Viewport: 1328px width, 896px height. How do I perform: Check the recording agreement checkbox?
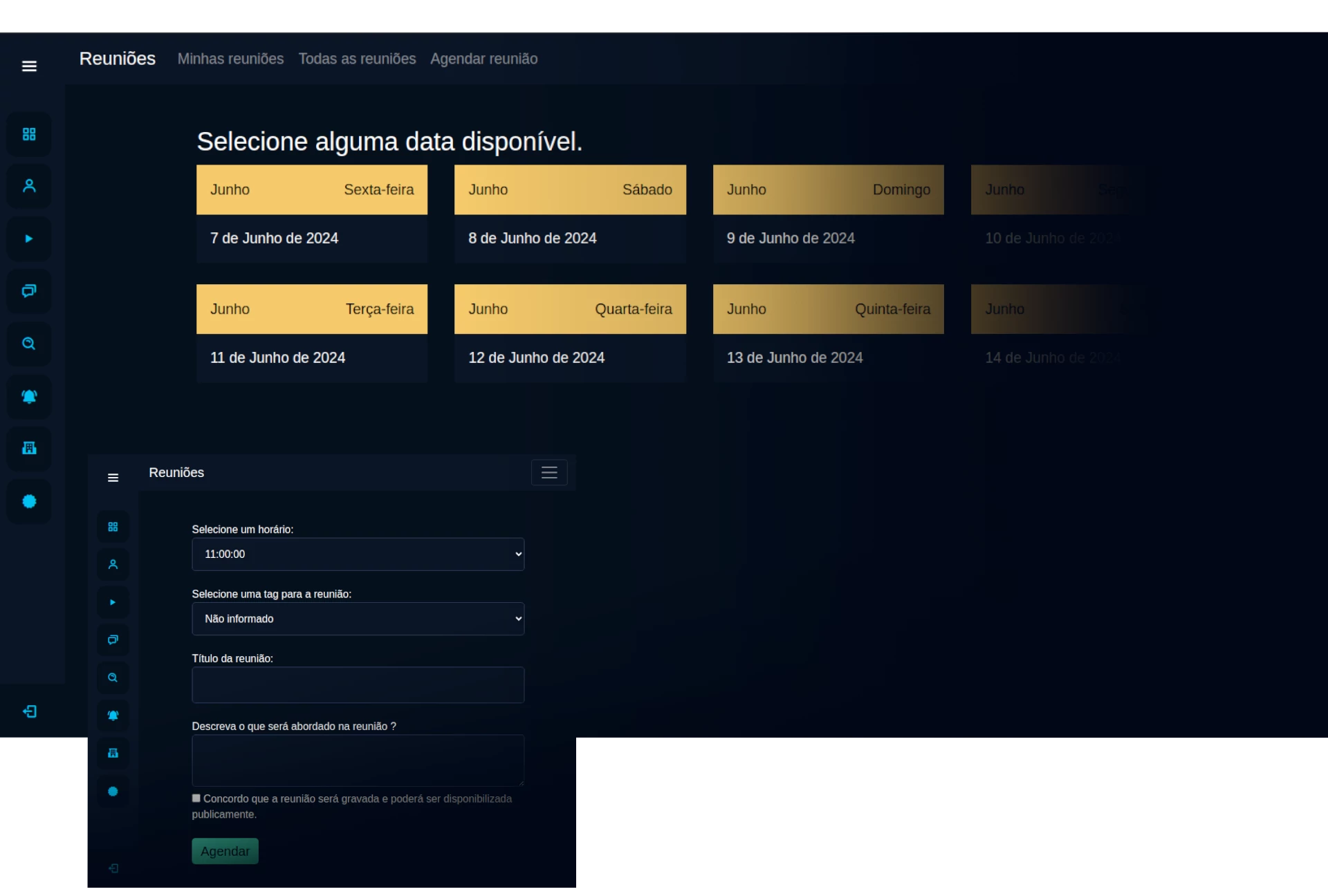[x=196, y=799]
